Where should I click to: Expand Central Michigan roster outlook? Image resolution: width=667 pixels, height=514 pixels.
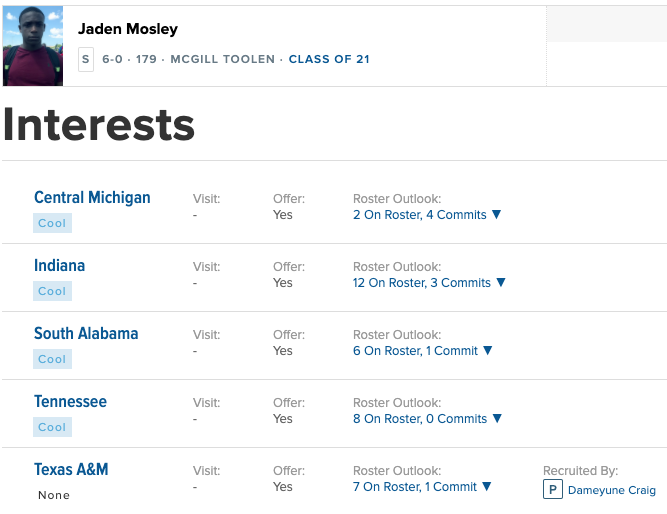click(x=427, y=215)
